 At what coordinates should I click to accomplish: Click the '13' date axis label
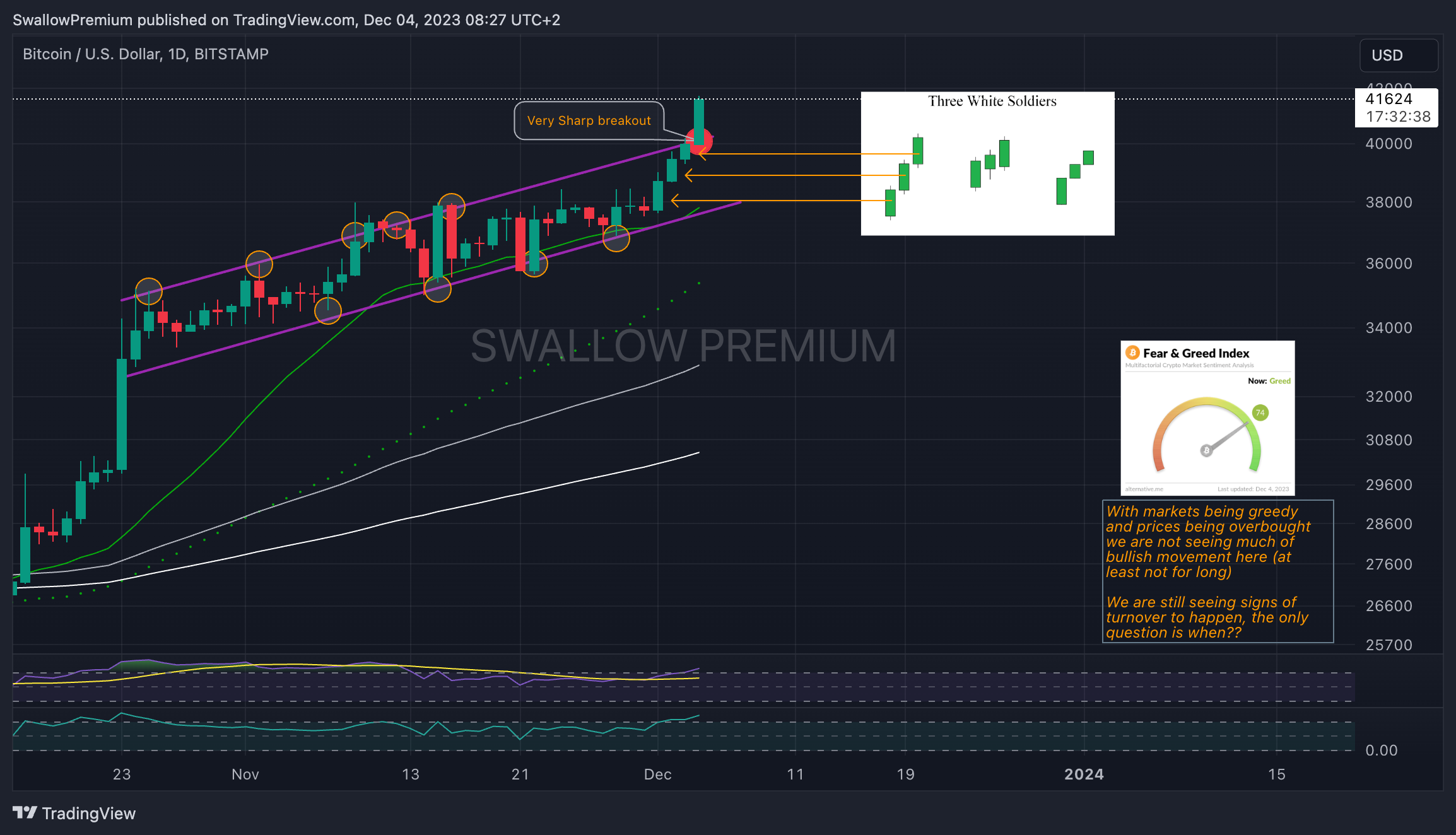point(411,774)
